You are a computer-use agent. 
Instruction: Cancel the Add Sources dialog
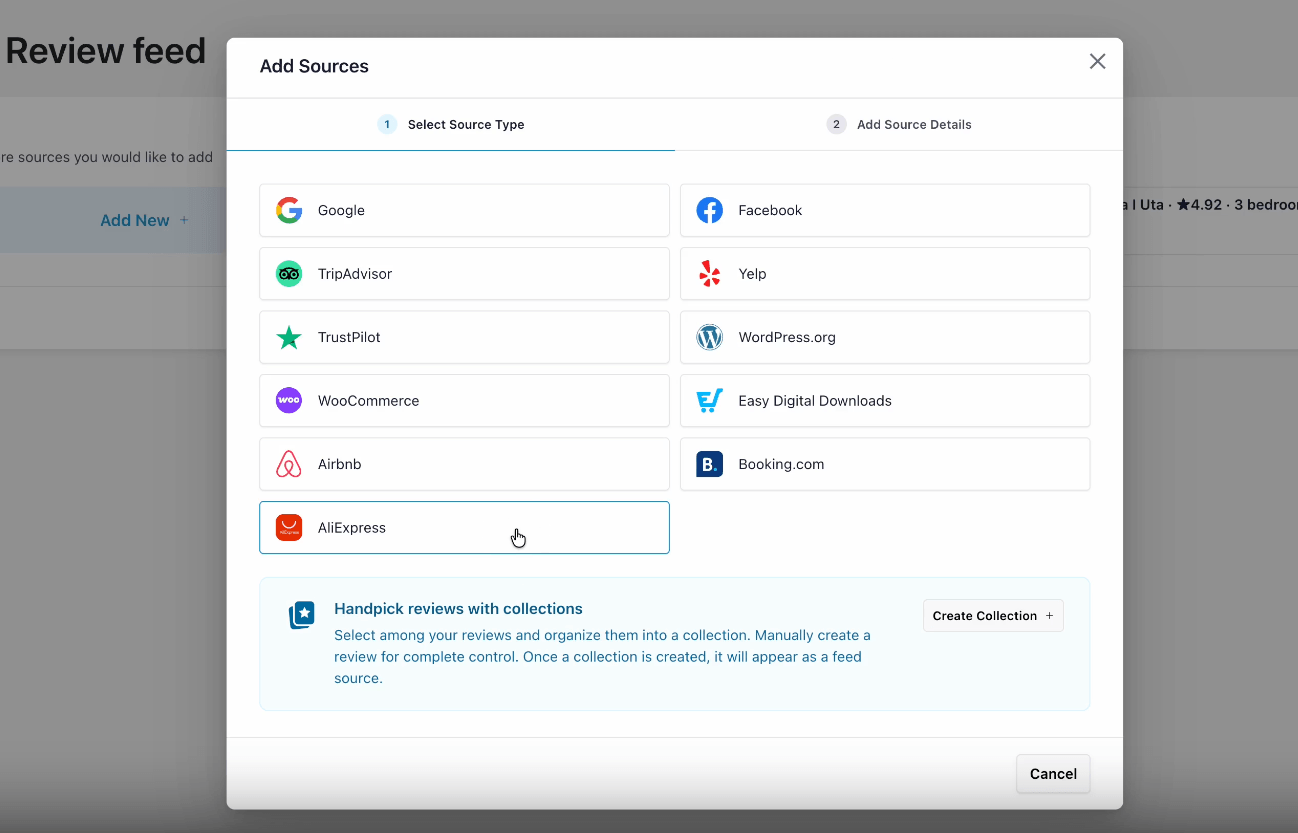tap(1053, 774)
